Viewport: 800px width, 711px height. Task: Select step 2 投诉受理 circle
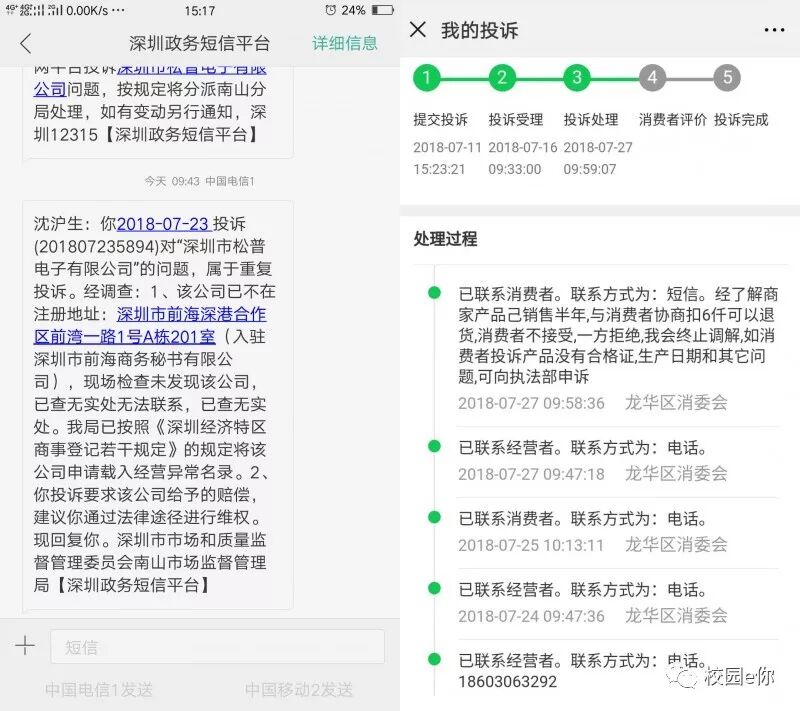(502, 78)
